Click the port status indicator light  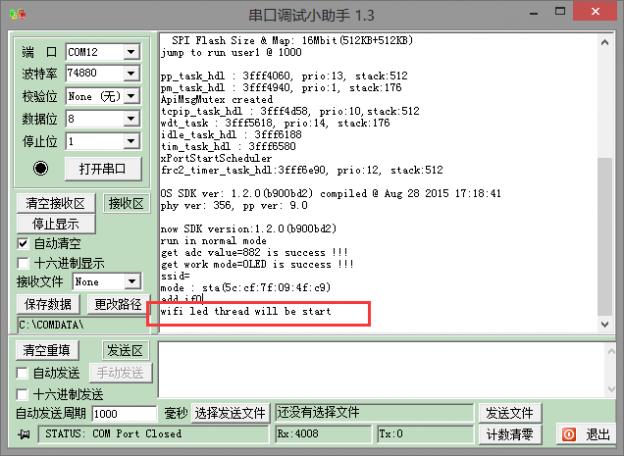point(40,168)
